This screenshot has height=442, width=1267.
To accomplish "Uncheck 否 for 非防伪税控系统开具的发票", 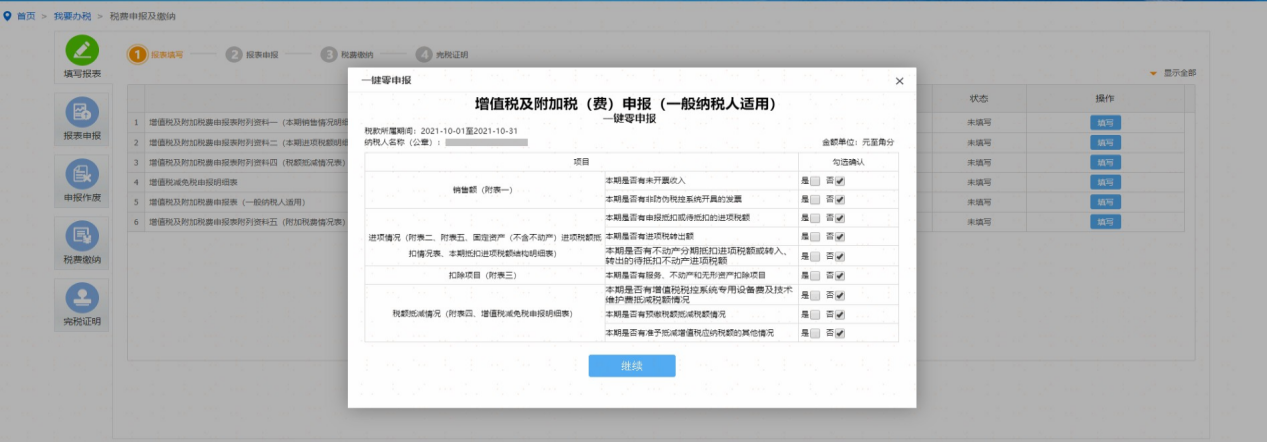I will tap(840, 199).
